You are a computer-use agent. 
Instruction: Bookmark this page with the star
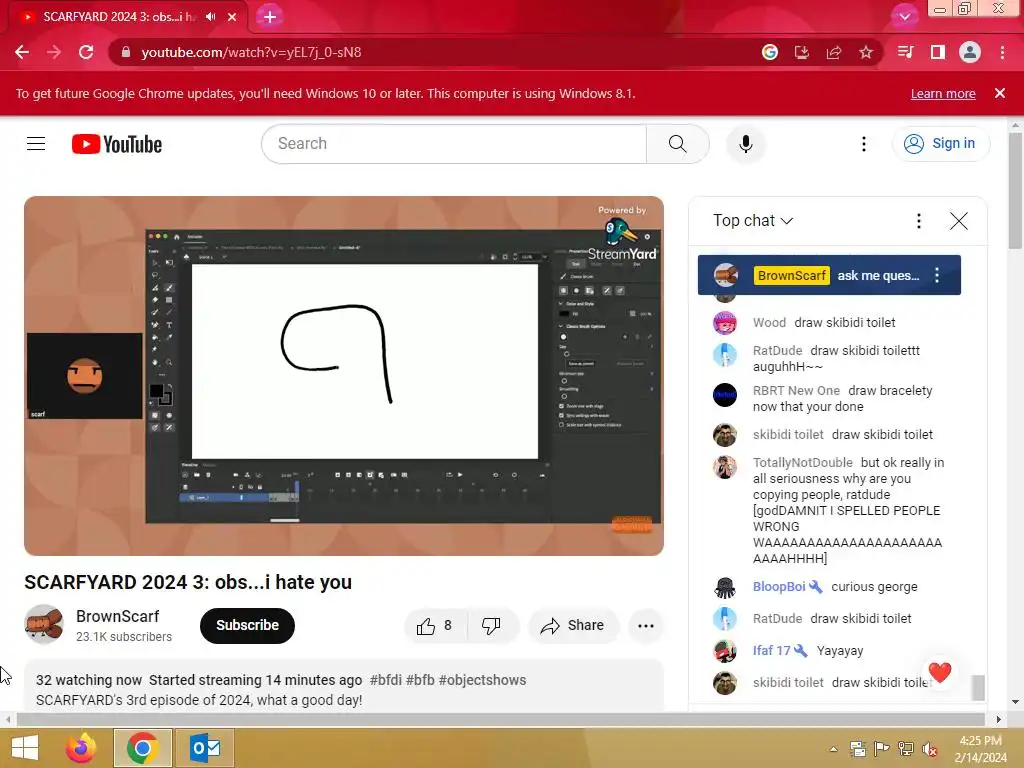(866, 52)
